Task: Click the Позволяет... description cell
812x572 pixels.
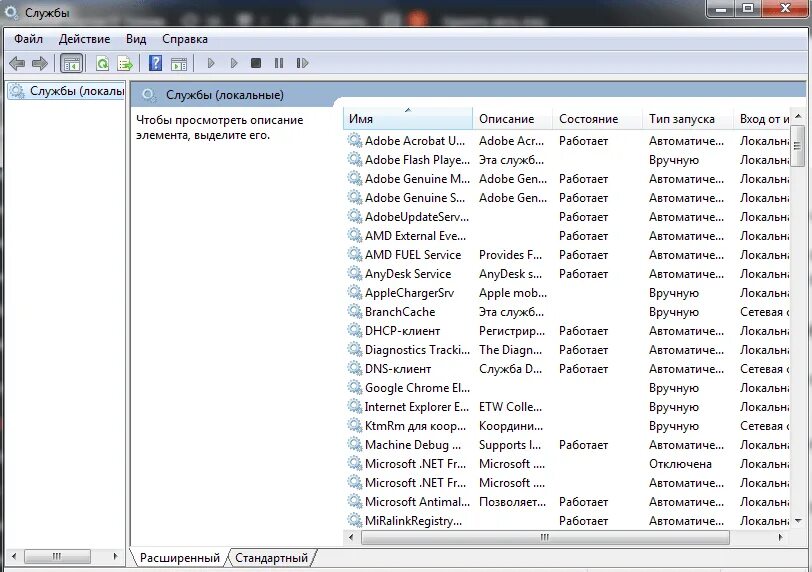Action: click(x=512, y=501)
